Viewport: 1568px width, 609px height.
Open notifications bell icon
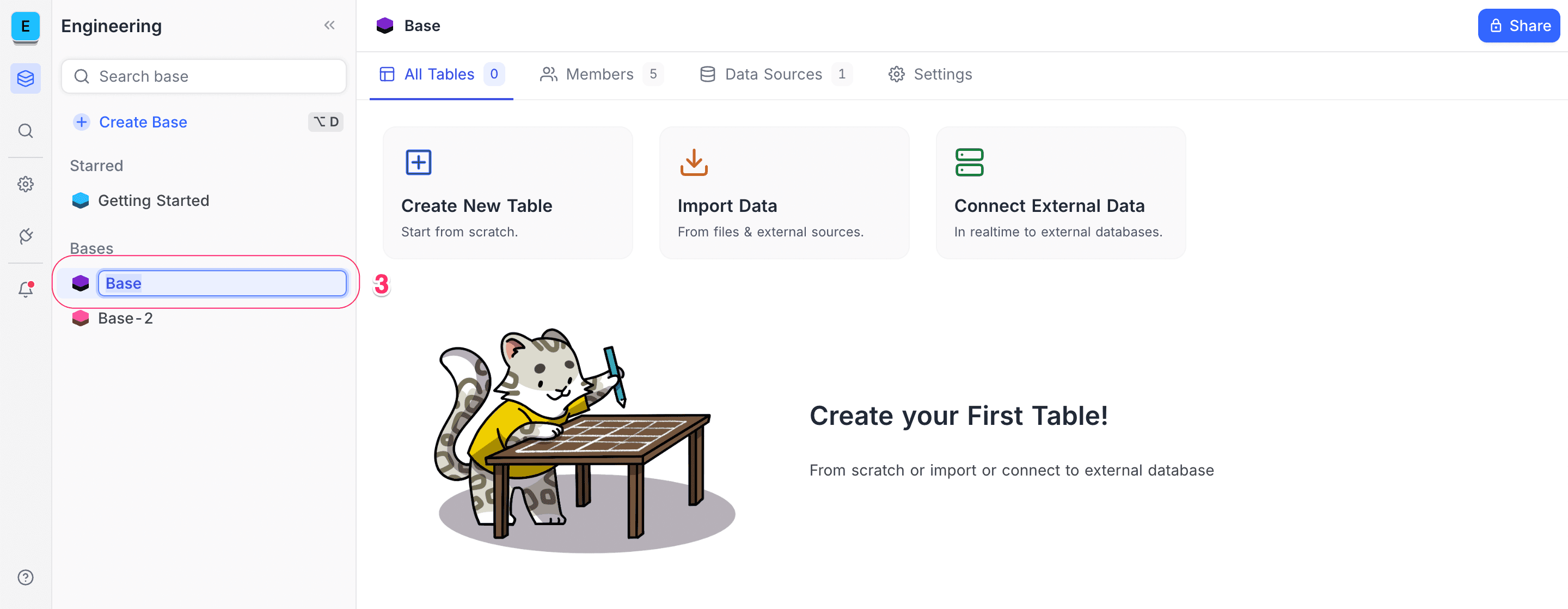tap(26, 289)
